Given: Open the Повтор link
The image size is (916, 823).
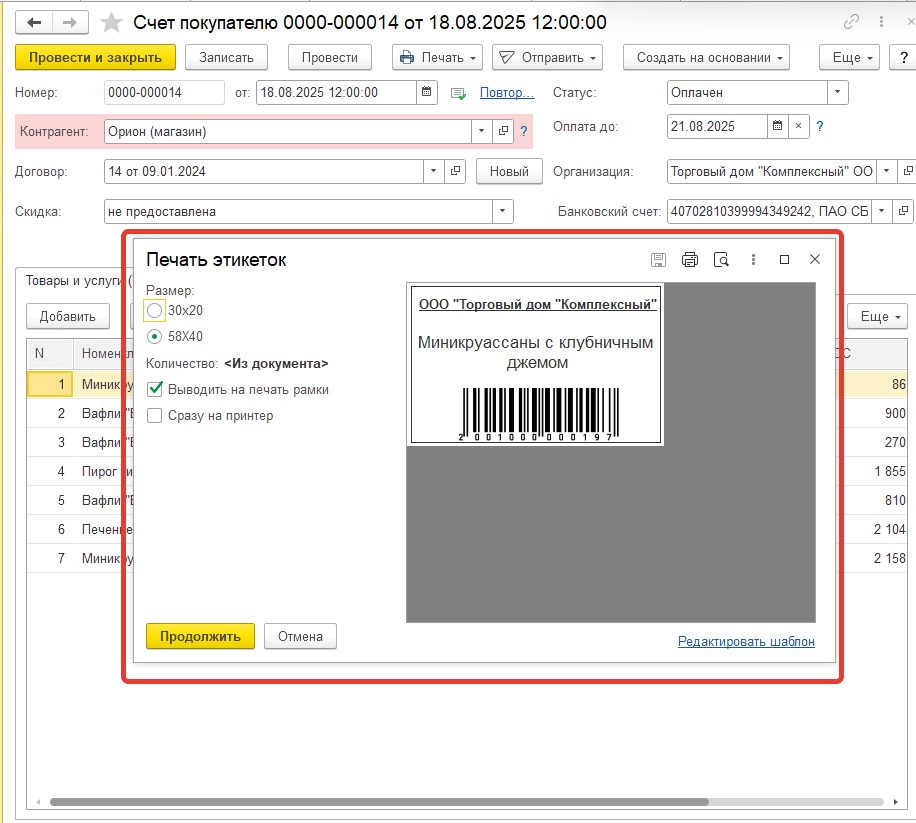Looking at the screenshot, I should [x=507, y=92].
